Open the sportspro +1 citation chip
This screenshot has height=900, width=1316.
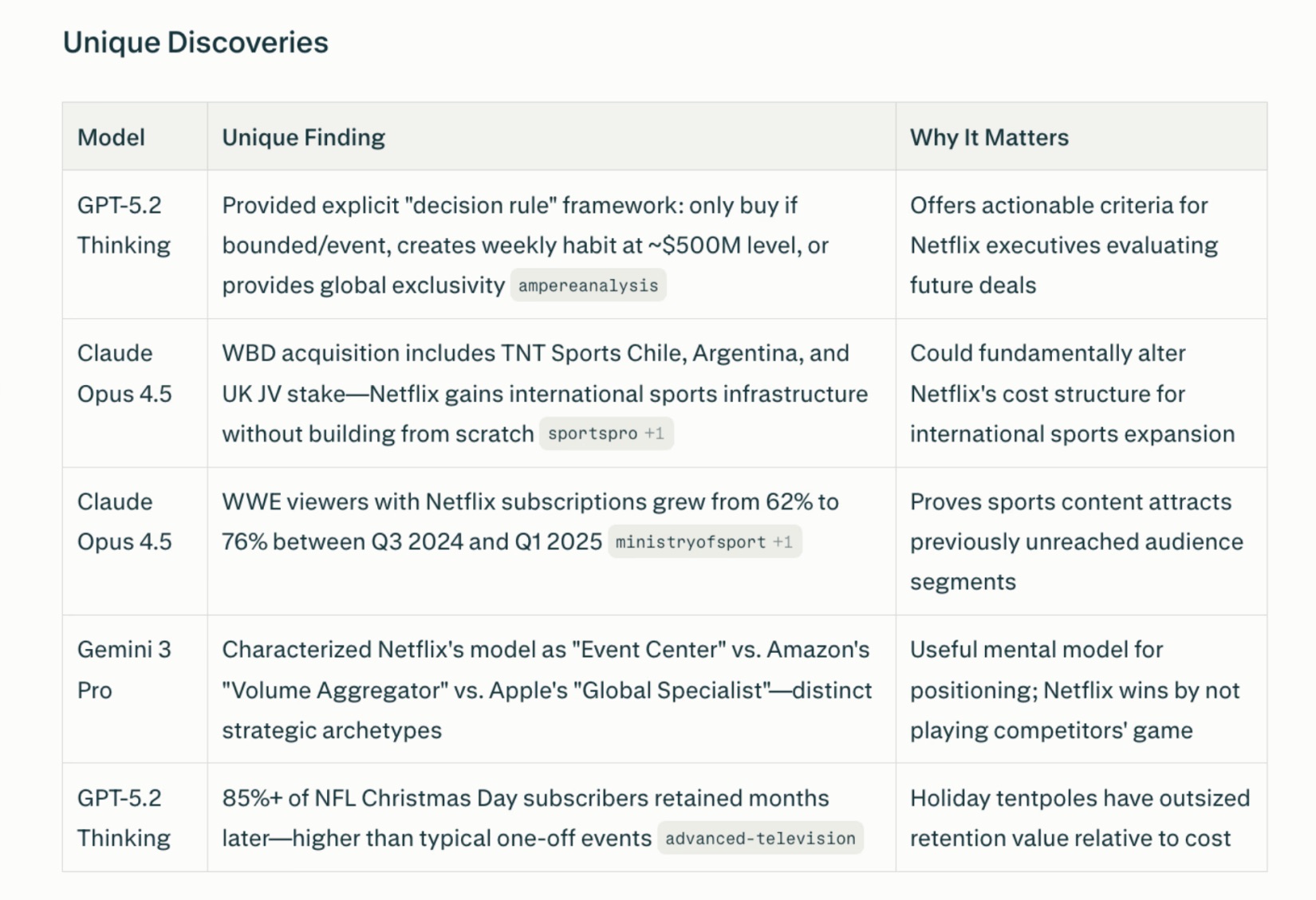point(605,434)
